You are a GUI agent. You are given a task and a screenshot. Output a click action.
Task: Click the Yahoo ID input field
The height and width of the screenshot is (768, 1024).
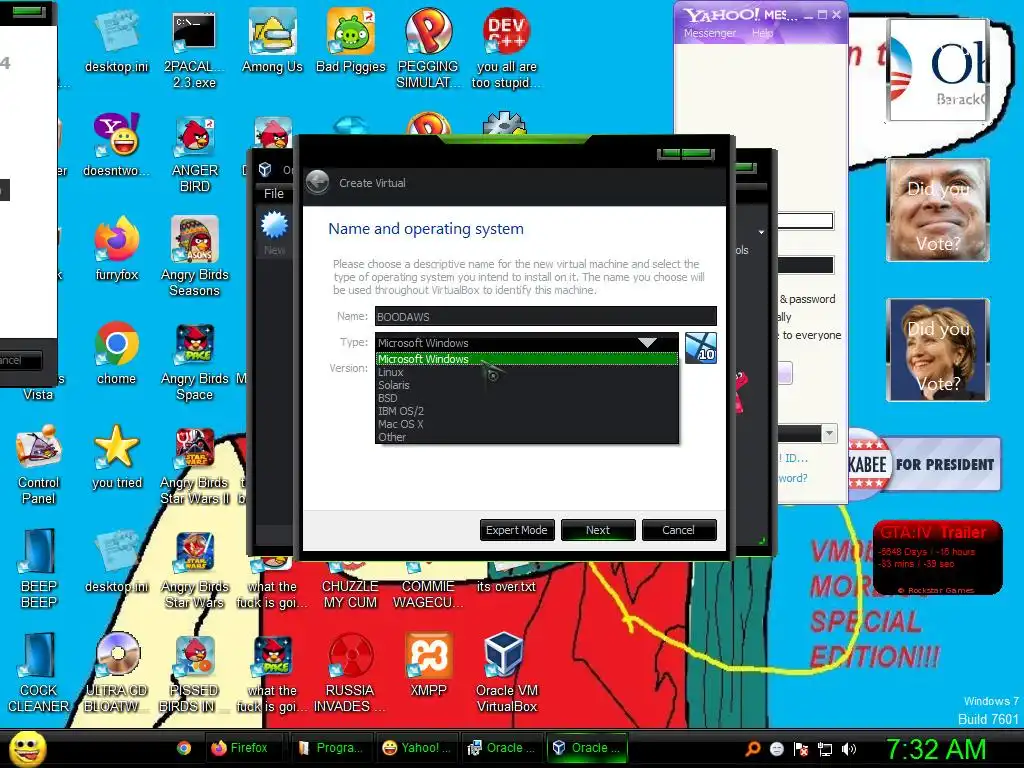pyautogui.click(x=805, y=221)
